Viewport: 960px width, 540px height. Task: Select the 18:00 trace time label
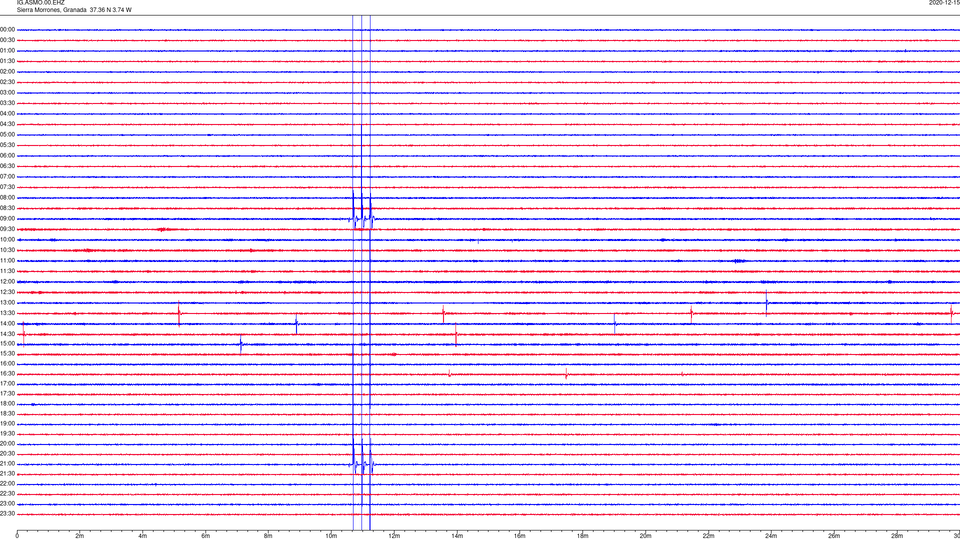point(7,403)
